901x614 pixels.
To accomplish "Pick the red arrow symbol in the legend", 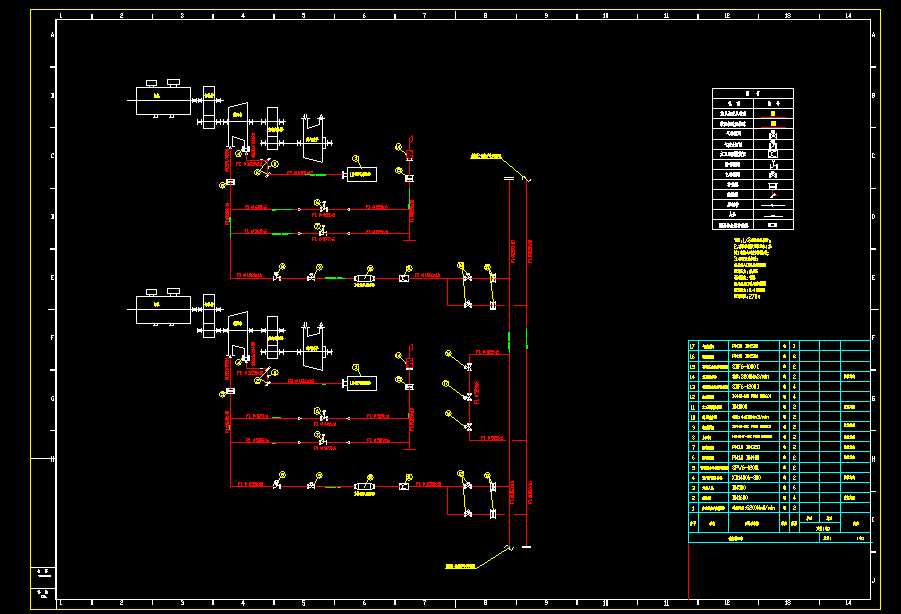I will click(x=773, y=195).
